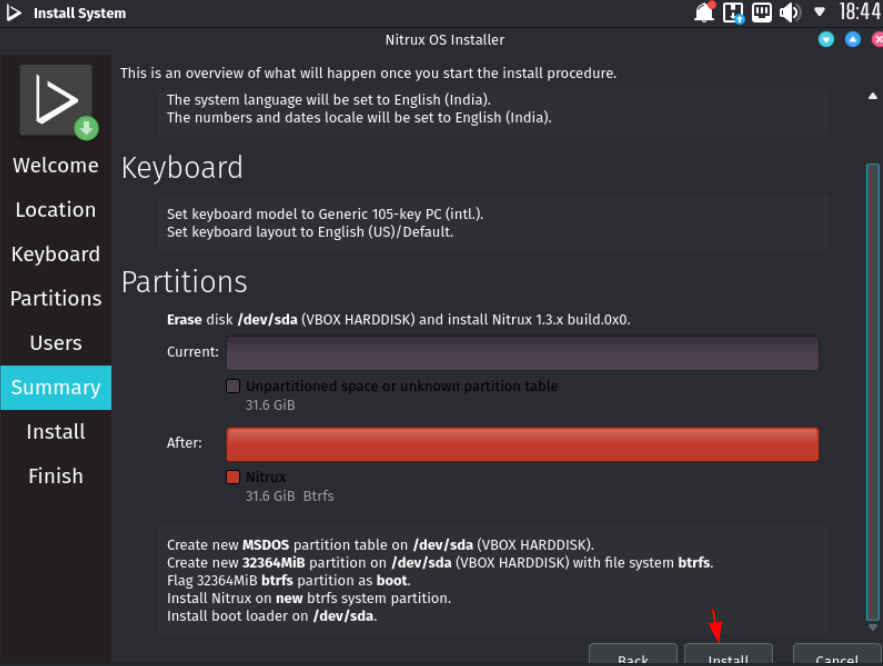883x666 pixels.
Task: Select the Welcome step in sidebar
Action: (56, 166)
